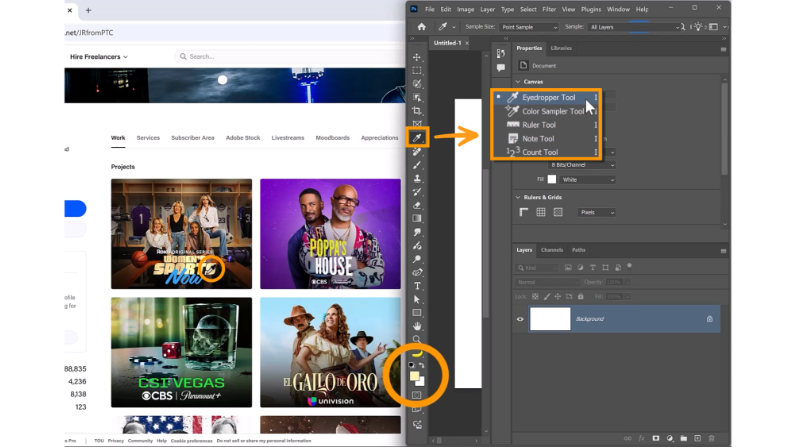Collapse the Canvas section
795x448 pixels.
click(518, 82)
